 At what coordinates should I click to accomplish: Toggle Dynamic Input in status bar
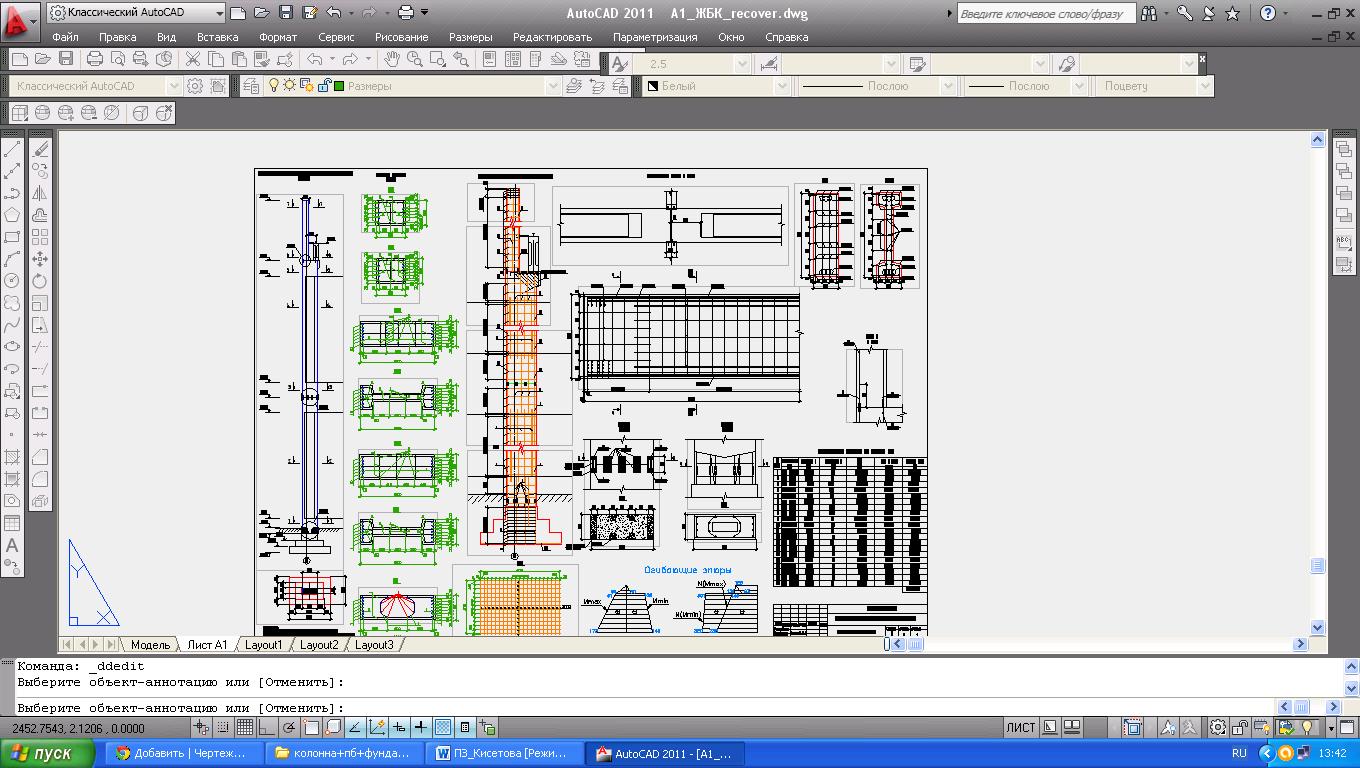(x=399, y=727)
